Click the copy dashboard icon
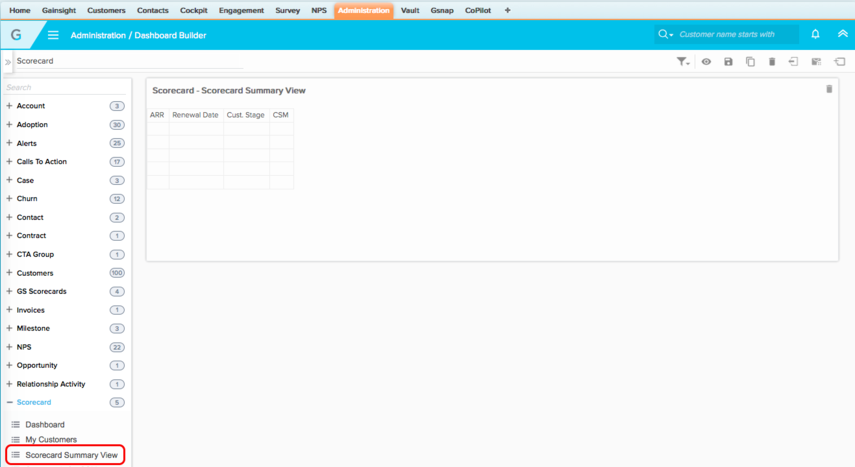 pos(750,62)
